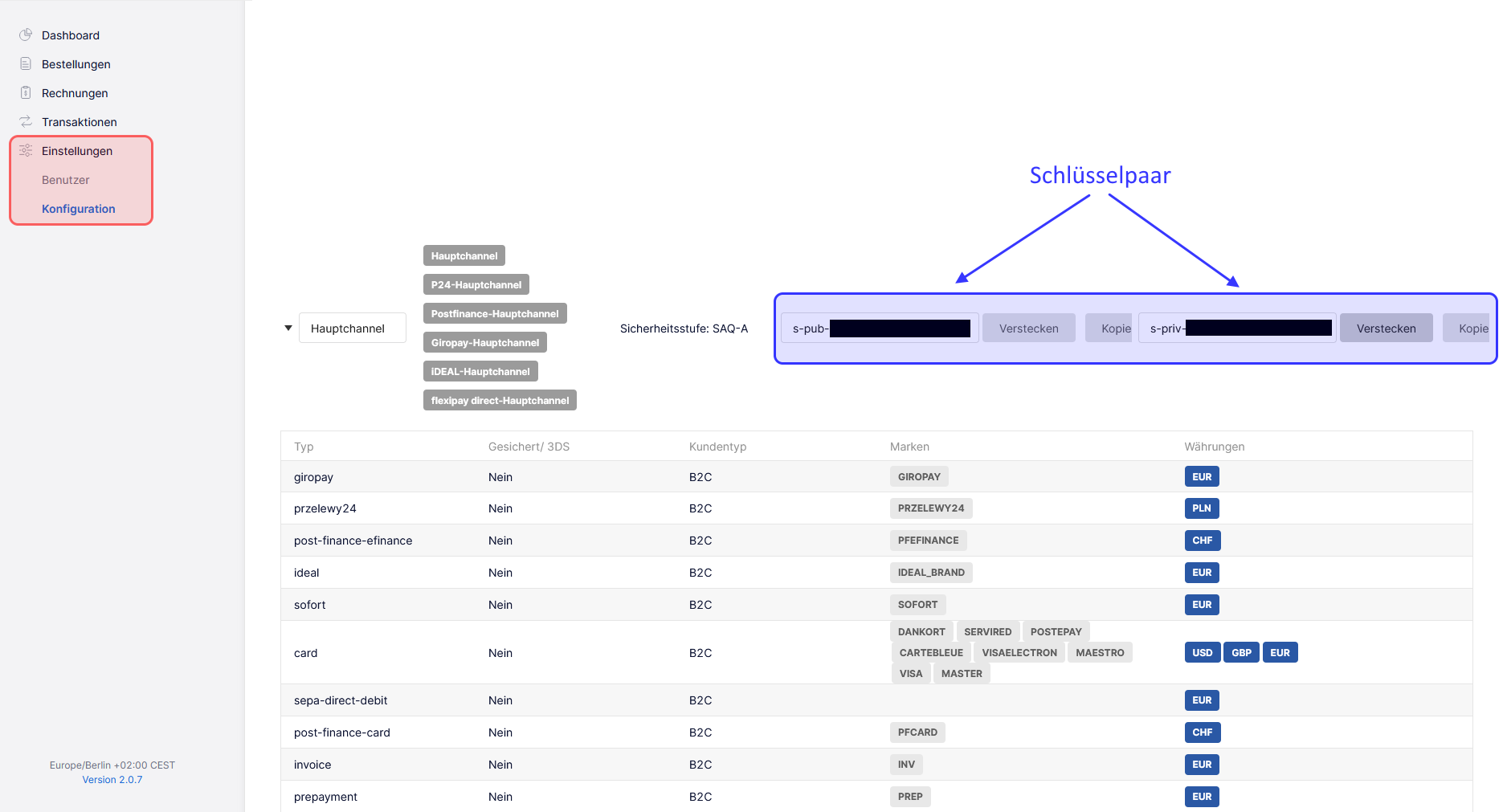Open the Benutzer menu entry
1503x812 pixels.
[x=66, y=179]
